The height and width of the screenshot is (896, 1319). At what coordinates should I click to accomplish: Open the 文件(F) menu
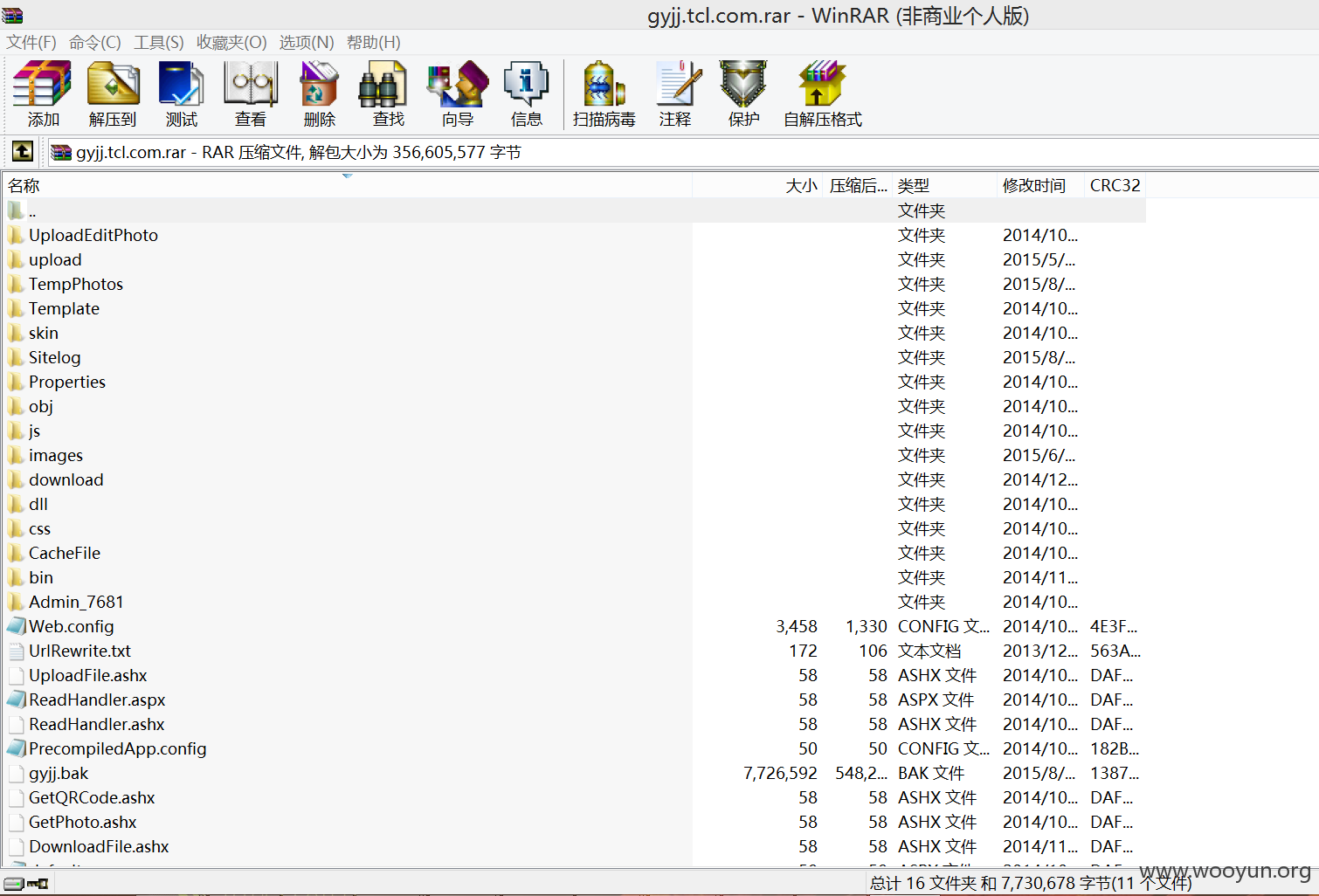(x=31, y=42)
